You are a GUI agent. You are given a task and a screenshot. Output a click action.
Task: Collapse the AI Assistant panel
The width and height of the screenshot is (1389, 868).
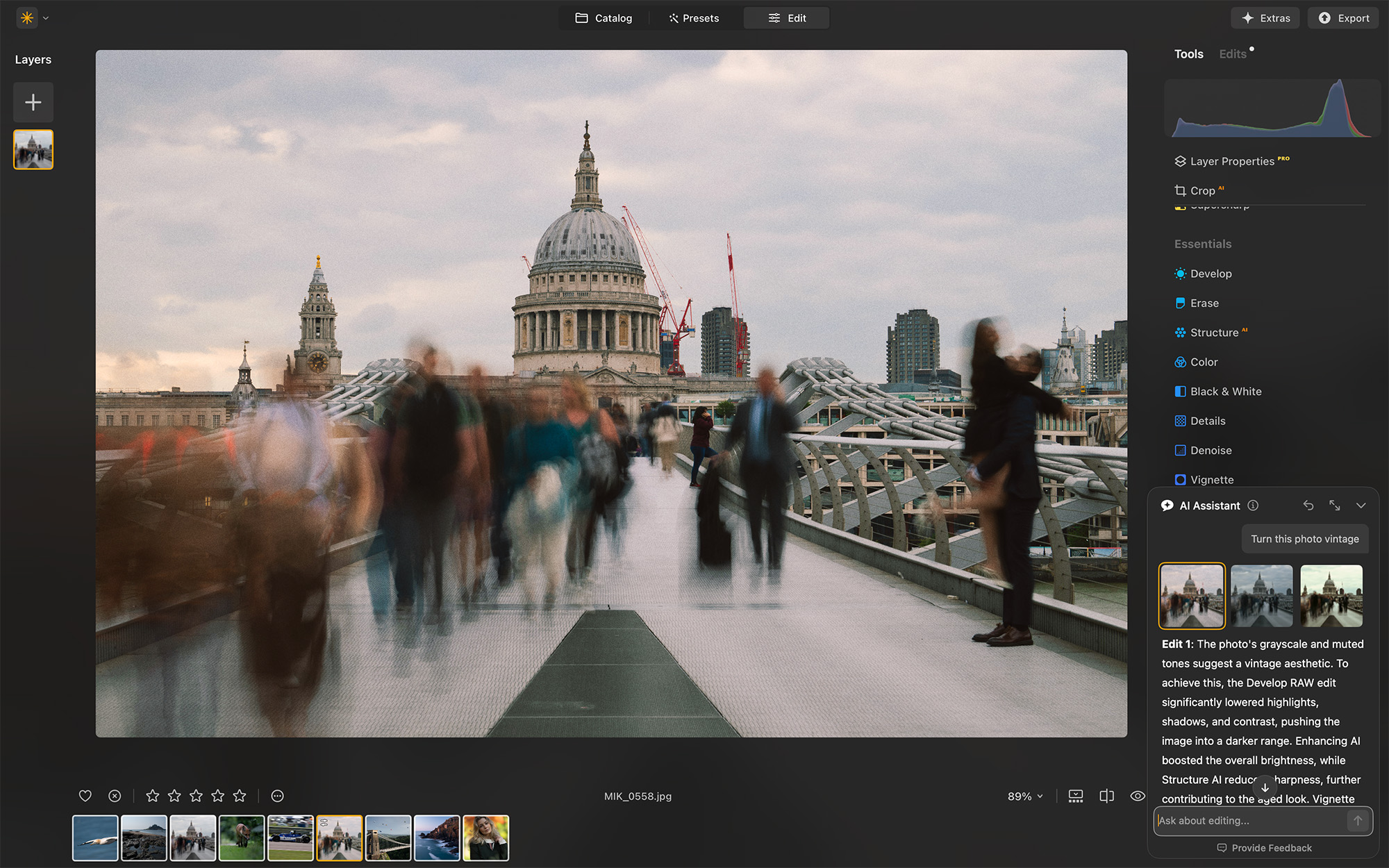coord(1361,506)
